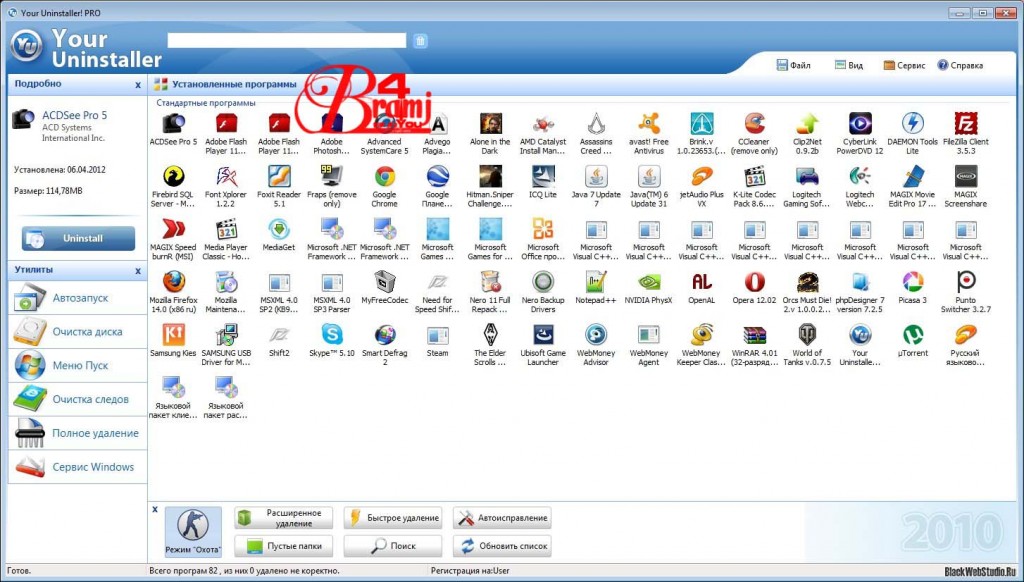
Task: Close the bottom toolbar panel
Action: [155, 509]
